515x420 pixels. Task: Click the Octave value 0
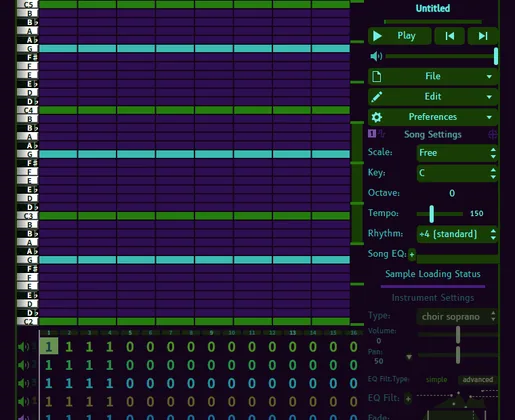tap(452, 193)
